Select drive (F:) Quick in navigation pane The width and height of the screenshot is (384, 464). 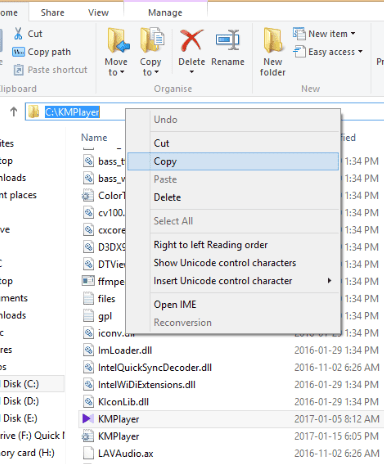(32, 435)
